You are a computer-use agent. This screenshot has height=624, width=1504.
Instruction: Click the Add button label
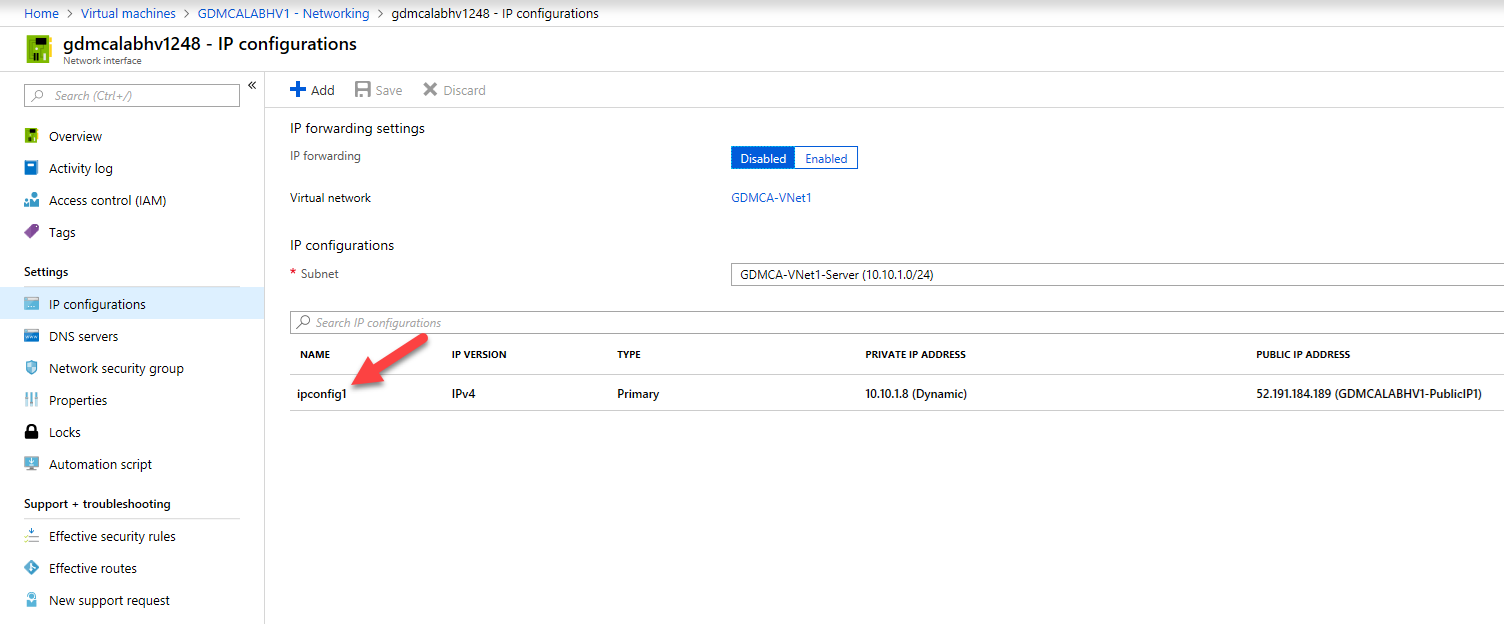[x=323, y=90]
